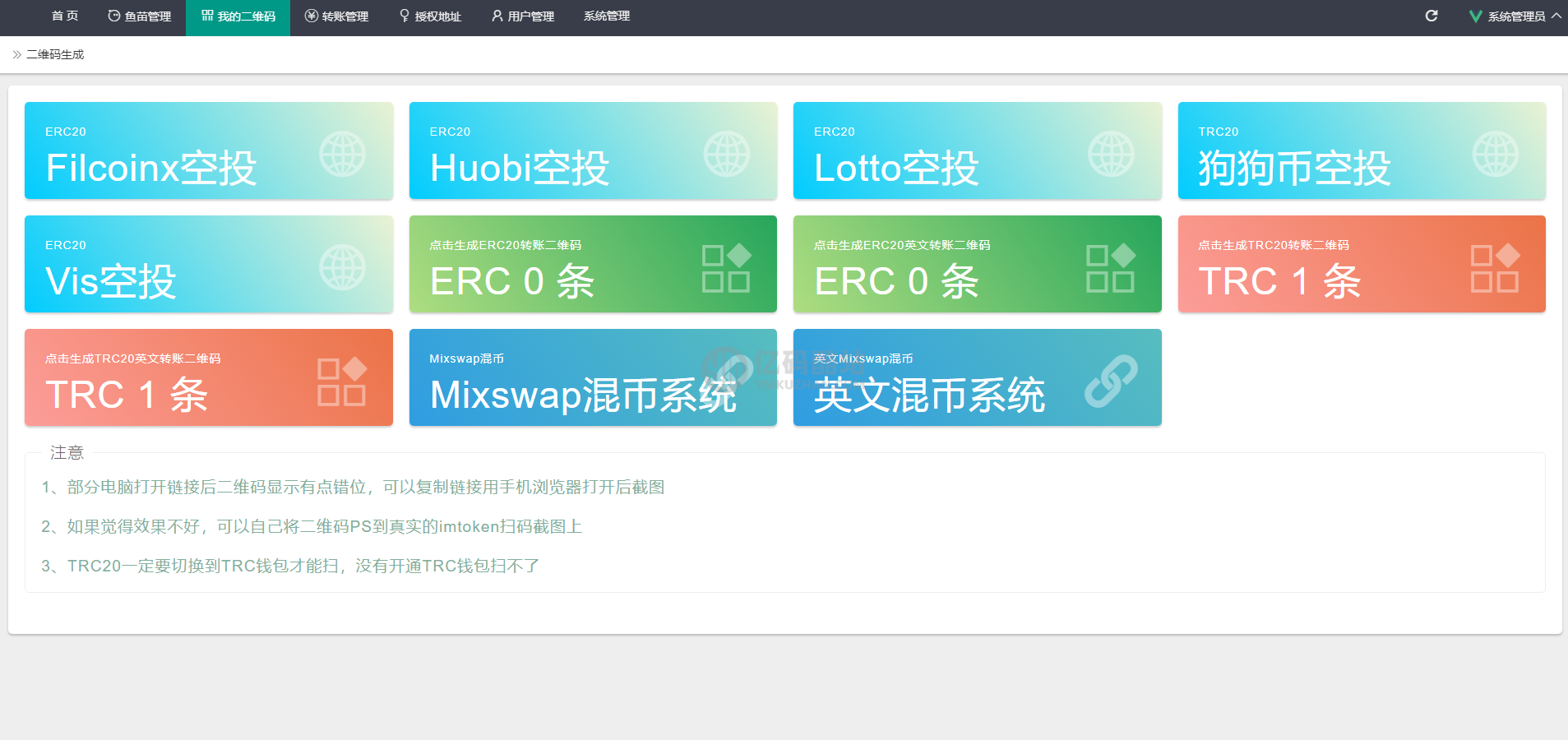Open the Filcoinx空投 card

tap(209, 150)
